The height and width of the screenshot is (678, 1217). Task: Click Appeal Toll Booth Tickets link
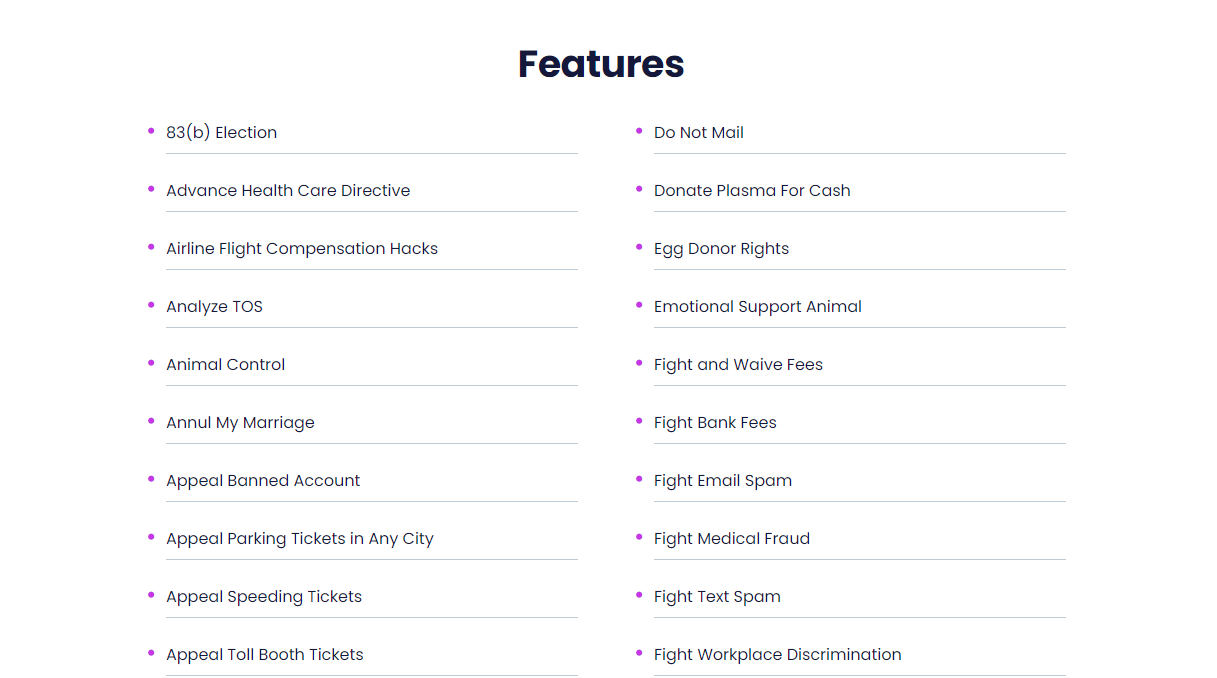pyautogui.click(x=265, y=654)
